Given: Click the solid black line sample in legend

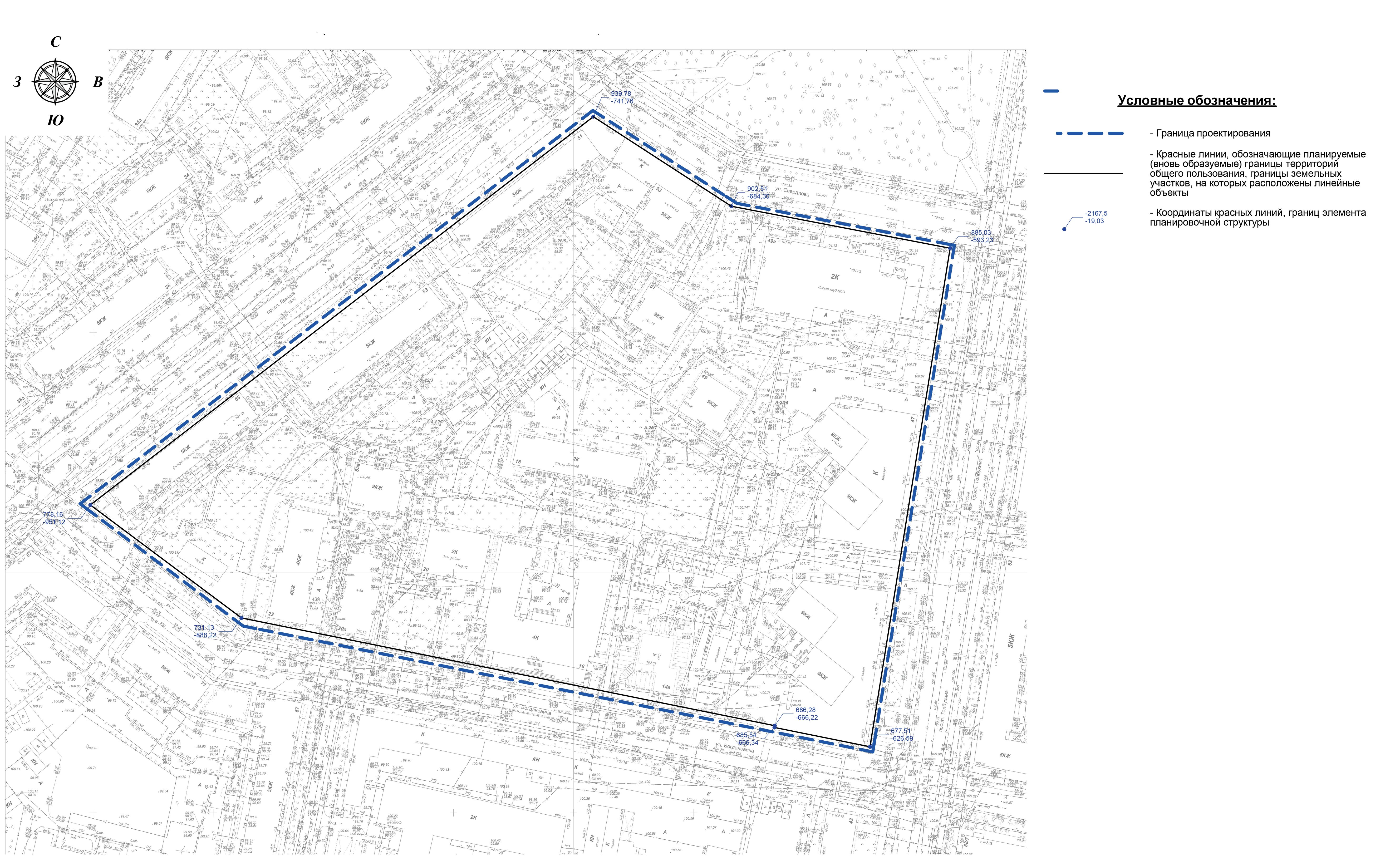Looking at the screenshot, I should [x=1084, y=174].
